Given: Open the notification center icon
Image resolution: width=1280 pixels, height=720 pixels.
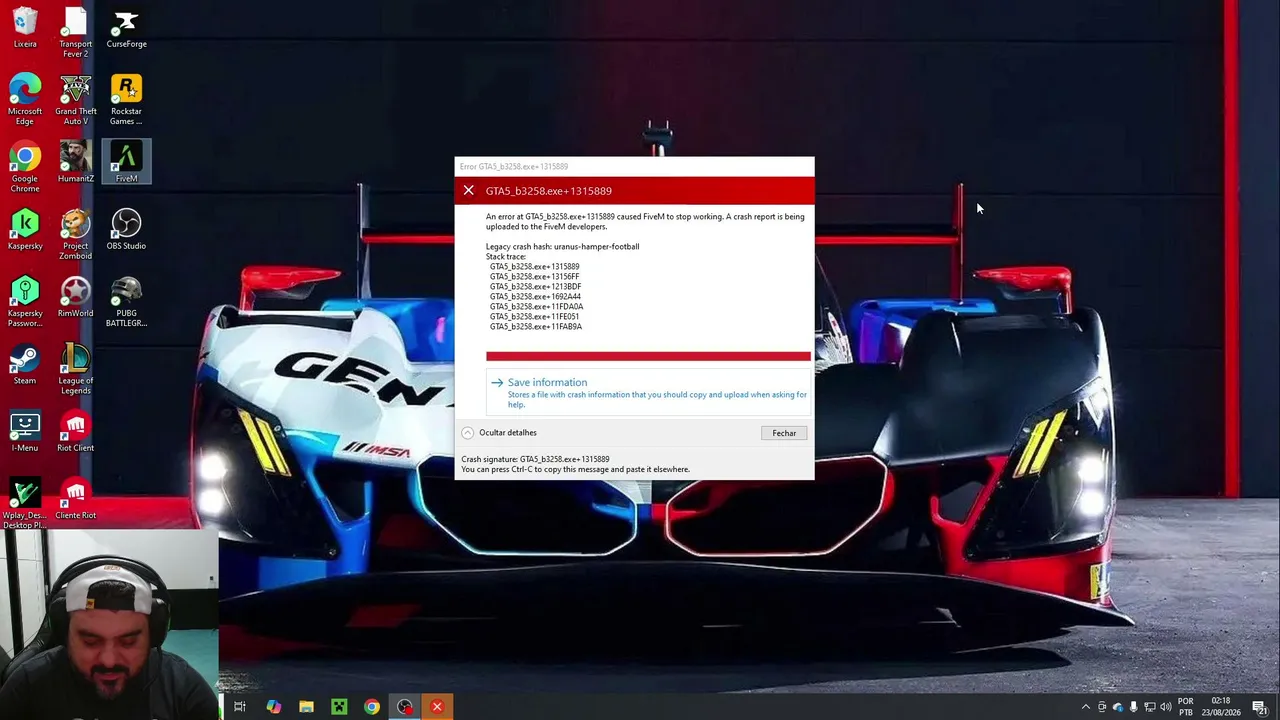Looking at the screenshot, I should tap(1260, 707).
